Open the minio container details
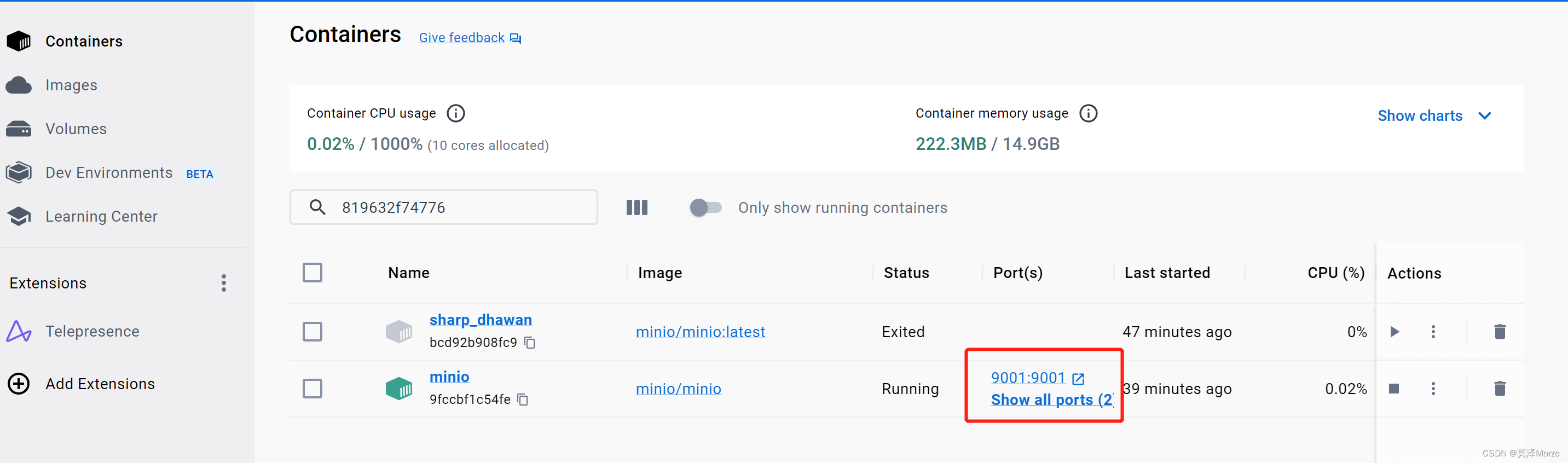This screenshot has width=1568, height=463. [x=449, y=377]
